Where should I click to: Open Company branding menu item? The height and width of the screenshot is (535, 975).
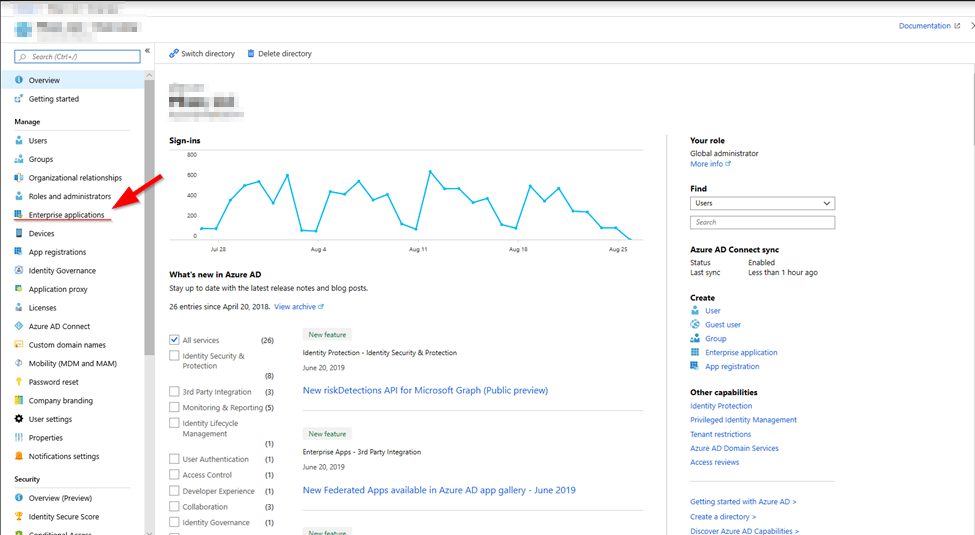coord(60,401)
